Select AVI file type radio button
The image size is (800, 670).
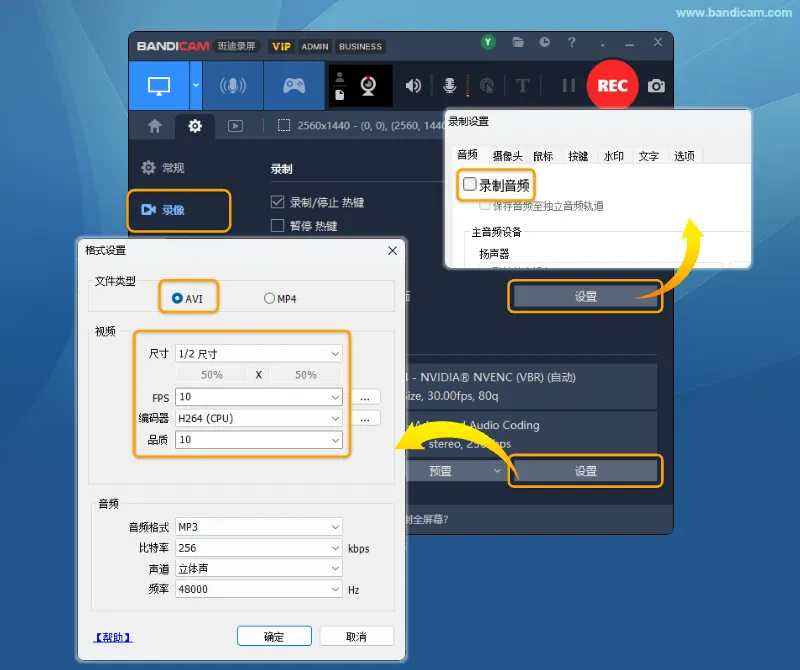coord(177,298)
